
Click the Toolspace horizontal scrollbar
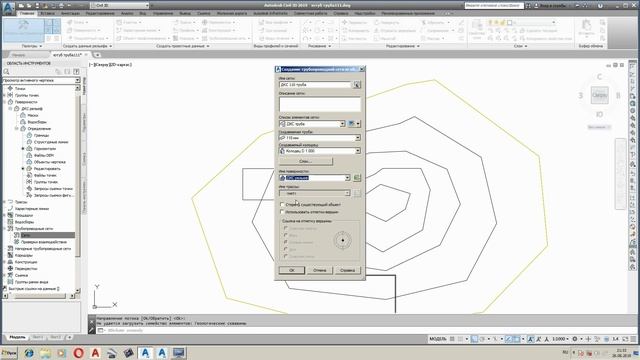[40, 296]
